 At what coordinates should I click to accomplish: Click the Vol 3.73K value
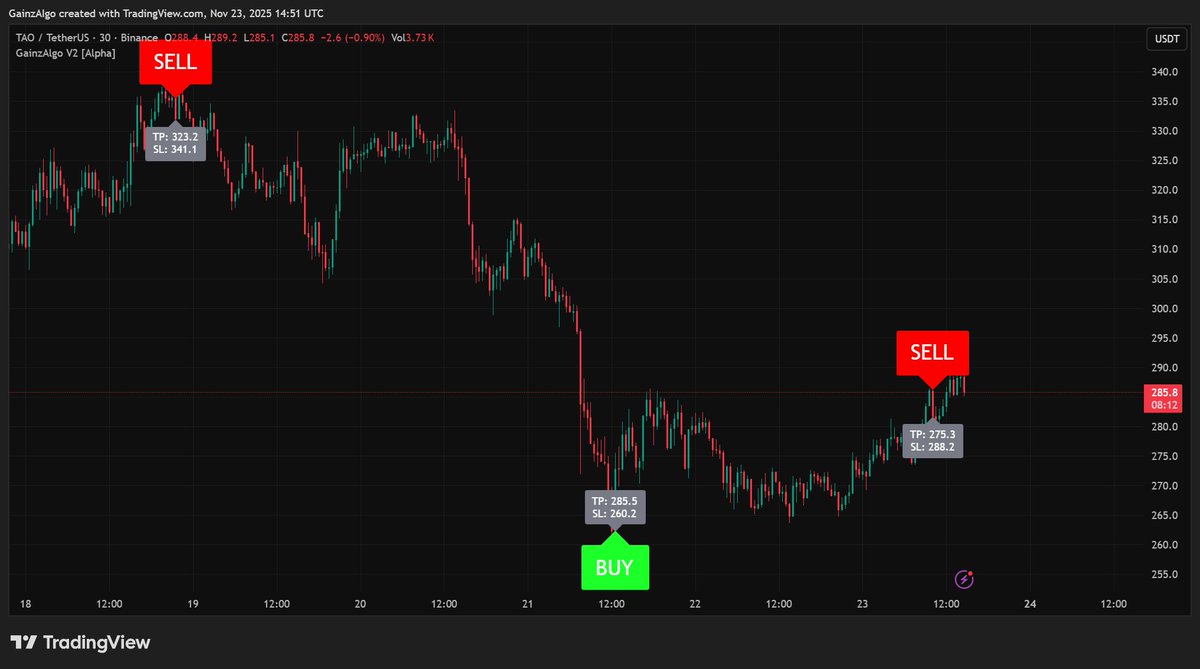413,38
